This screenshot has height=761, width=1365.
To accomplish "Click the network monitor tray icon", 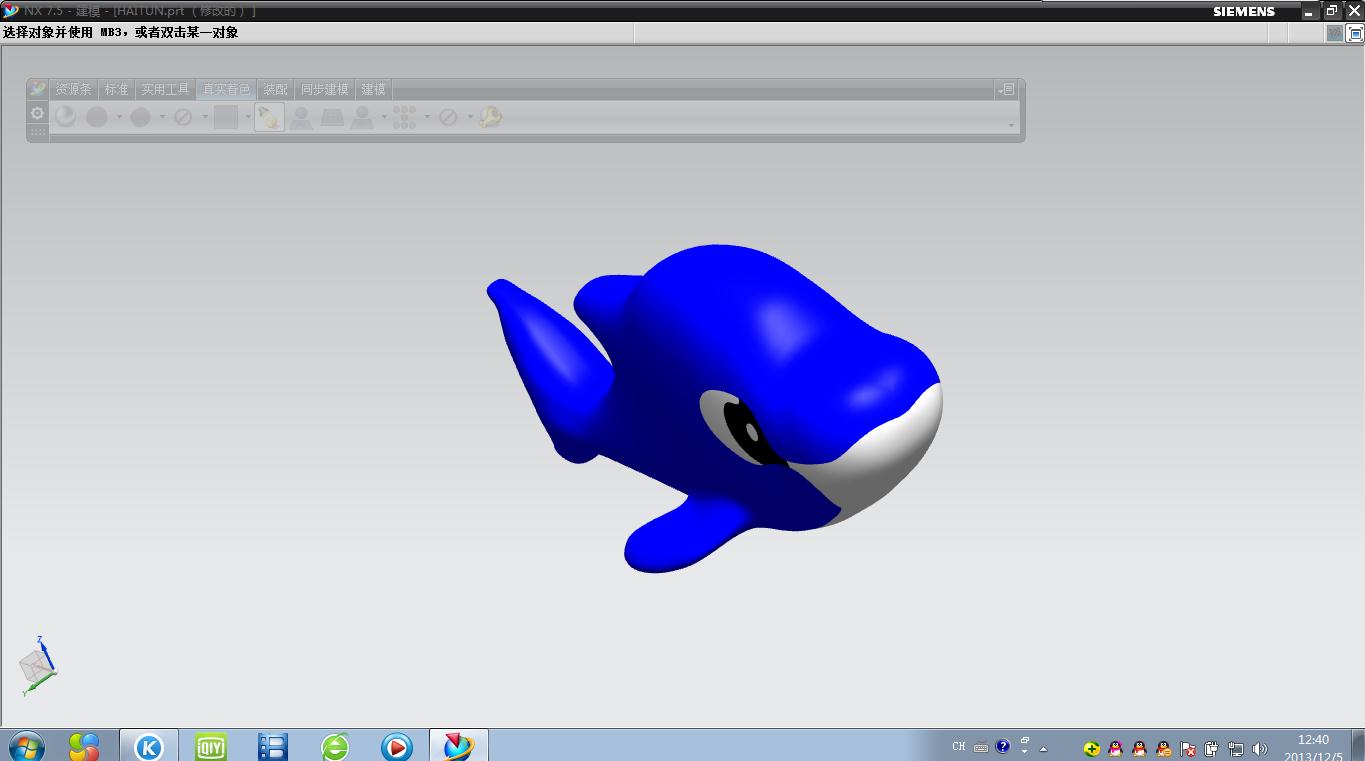I will pyautogui.click(x=1236, y=748).
